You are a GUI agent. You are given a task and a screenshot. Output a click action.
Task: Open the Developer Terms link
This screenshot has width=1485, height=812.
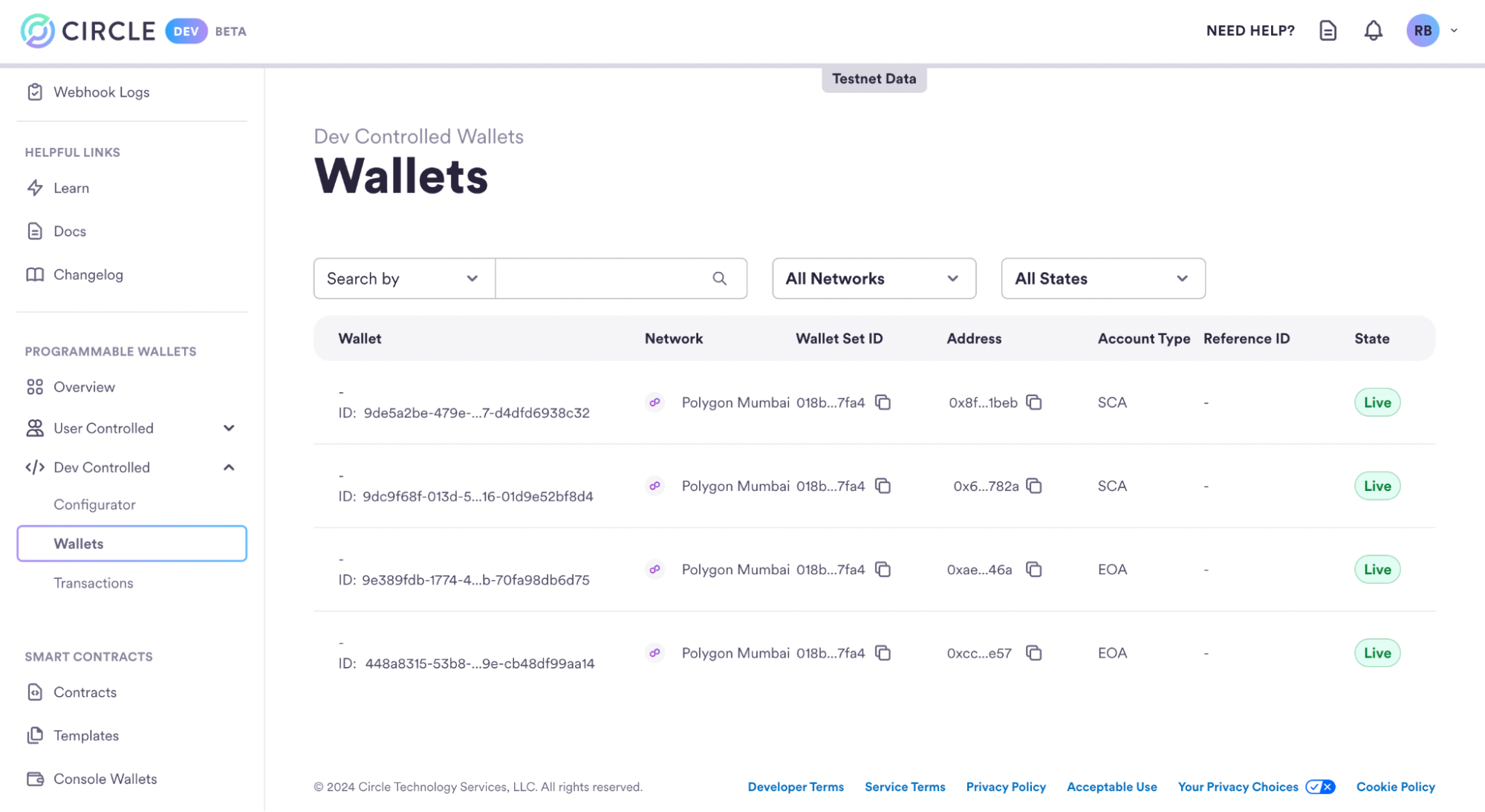[796, 787]
